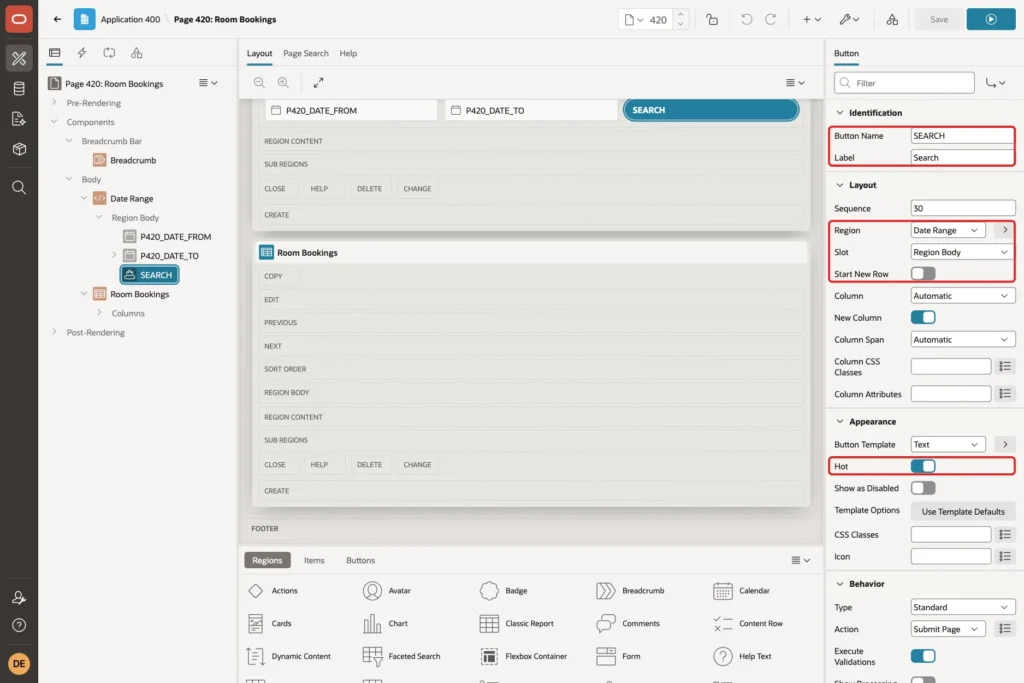
Task: Expand the Columns tree node
Action: (99, 313)
